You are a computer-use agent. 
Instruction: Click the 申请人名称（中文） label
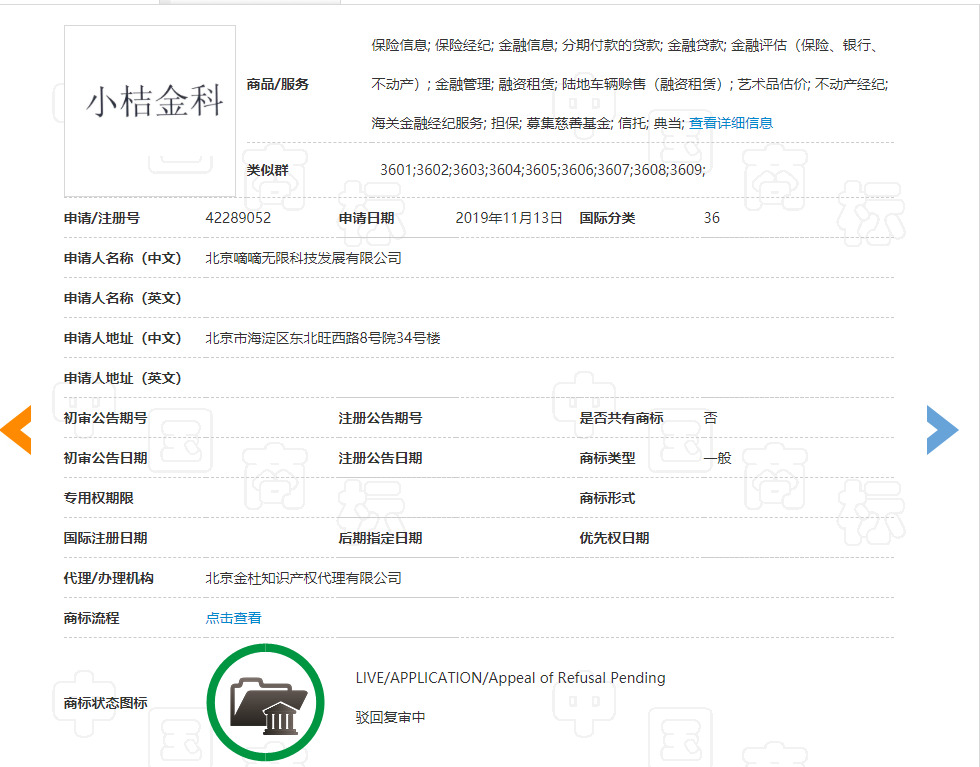coord(122,258)
